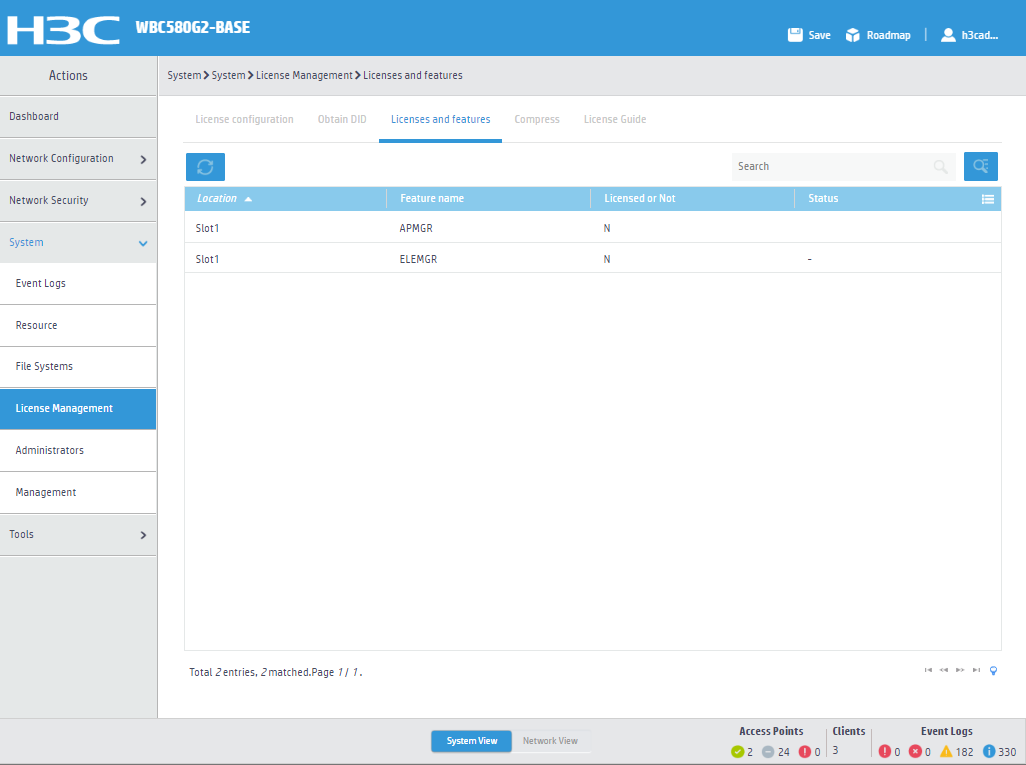Click the H3C logo
Viewport: 1026px width, 765px height.
click(x=63, y=30)
